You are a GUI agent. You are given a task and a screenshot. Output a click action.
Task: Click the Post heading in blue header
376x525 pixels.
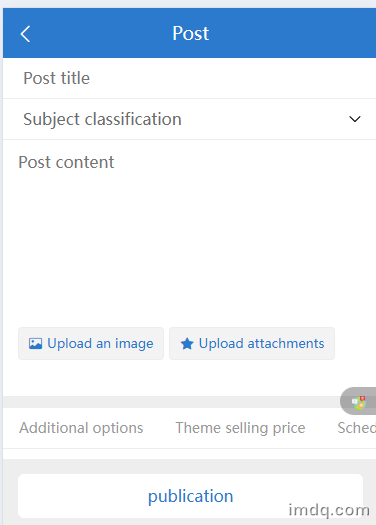pyautogui.click(x=191, y=33)
